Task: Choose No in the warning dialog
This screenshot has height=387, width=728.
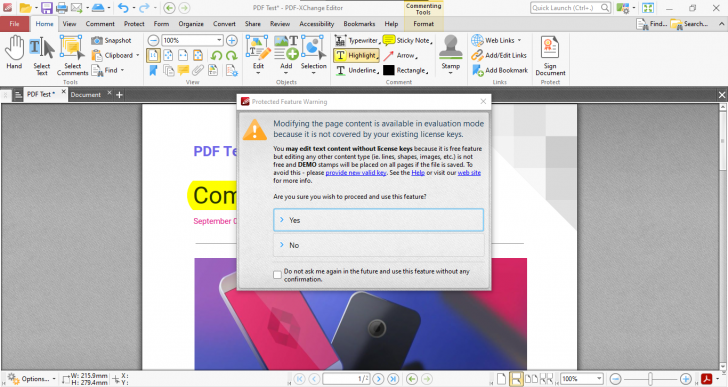Action: point(378,245)
